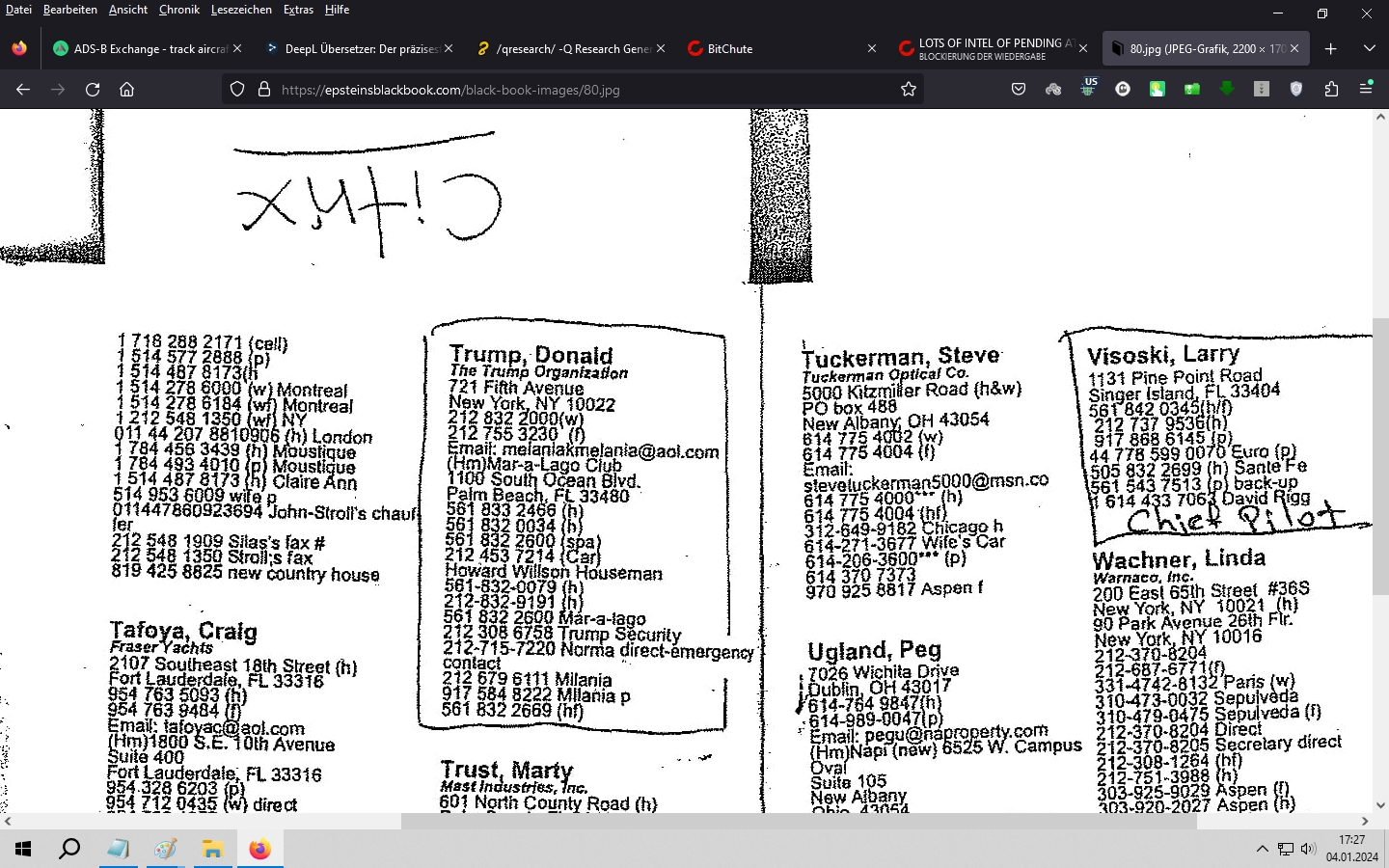Open a new tab with plus button

tap(1330, 48)
